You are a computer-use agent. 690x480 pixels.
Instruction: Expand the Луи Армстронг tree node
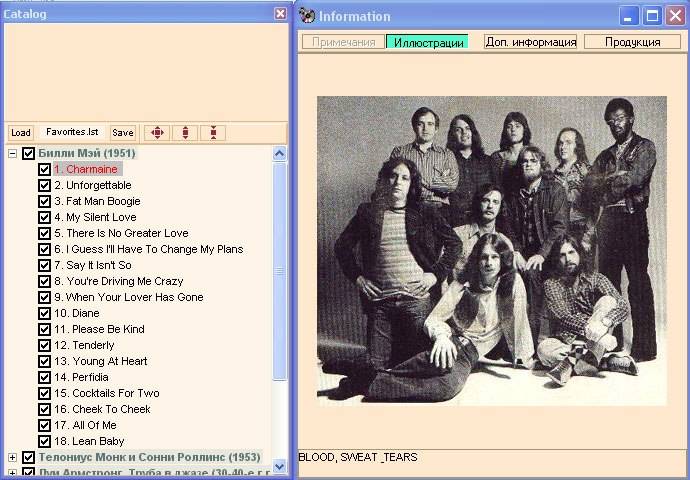13,473
